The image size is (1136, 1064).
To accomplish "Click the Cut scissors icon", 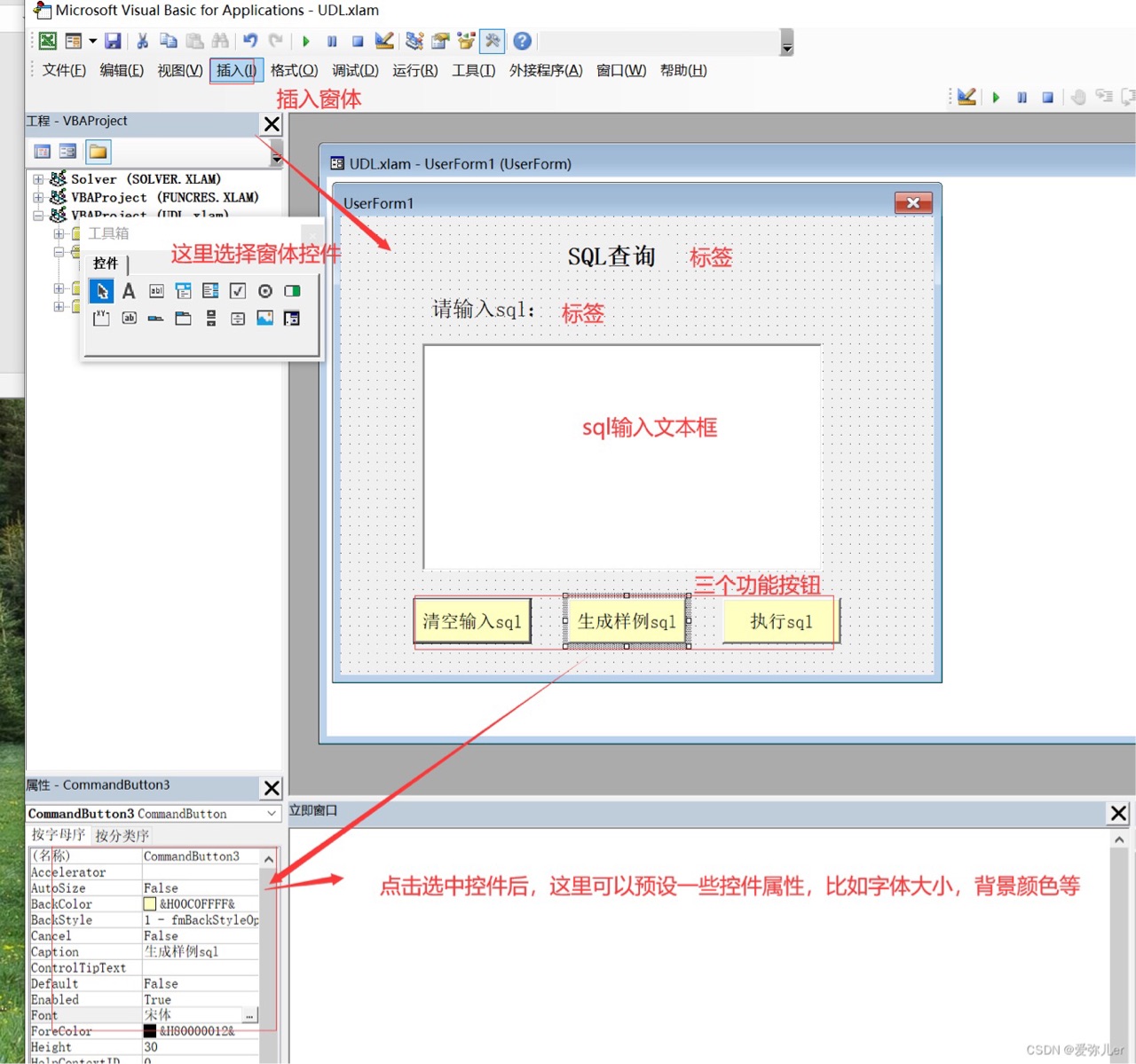I will pyautogui.click(x=142, y=41).
